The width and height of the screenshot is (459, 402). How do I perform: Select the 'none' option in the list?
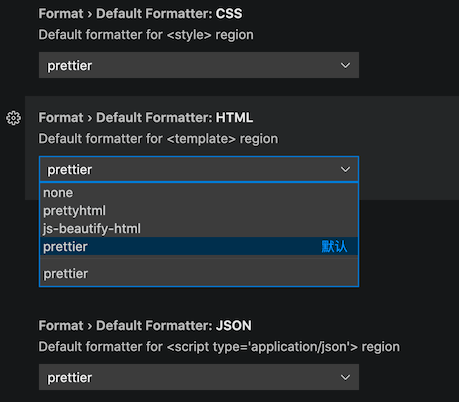199,193
